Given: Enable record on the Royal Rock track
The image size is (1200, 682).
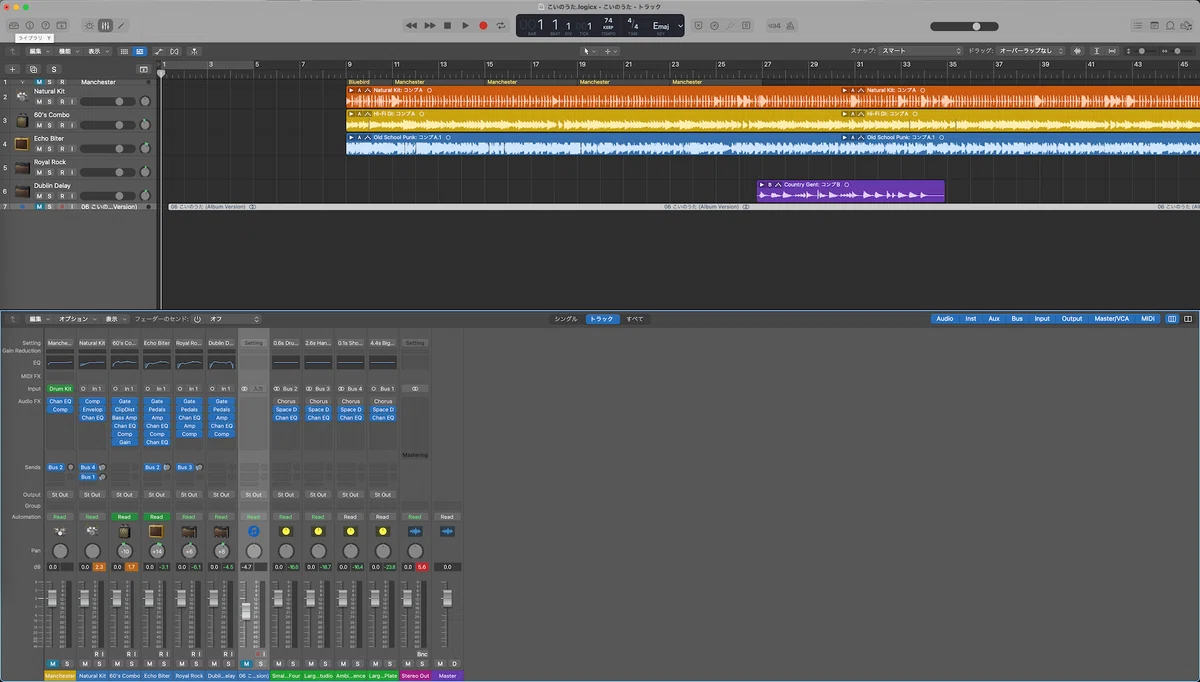Looking at the screenshot, I should pyautogui.click(x=61, y=173).
